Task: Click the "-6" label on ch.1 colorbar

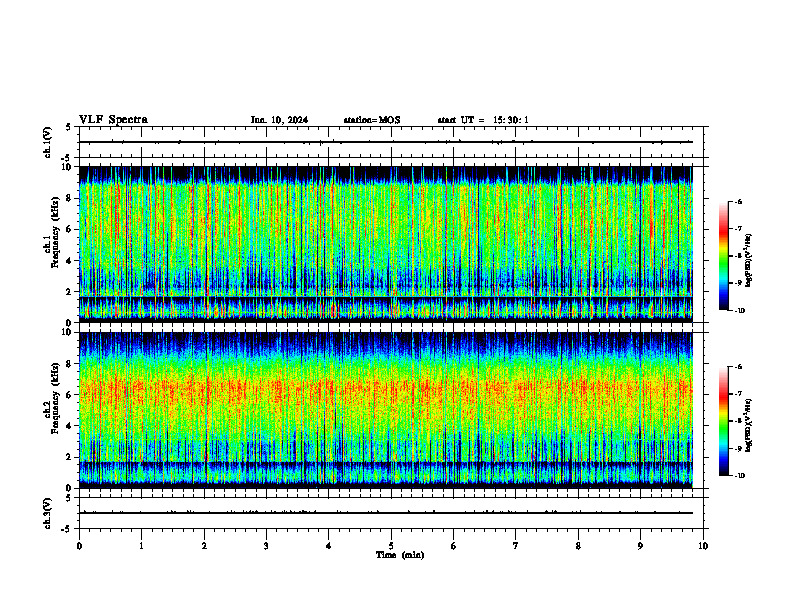Action: tap(738, 201)
